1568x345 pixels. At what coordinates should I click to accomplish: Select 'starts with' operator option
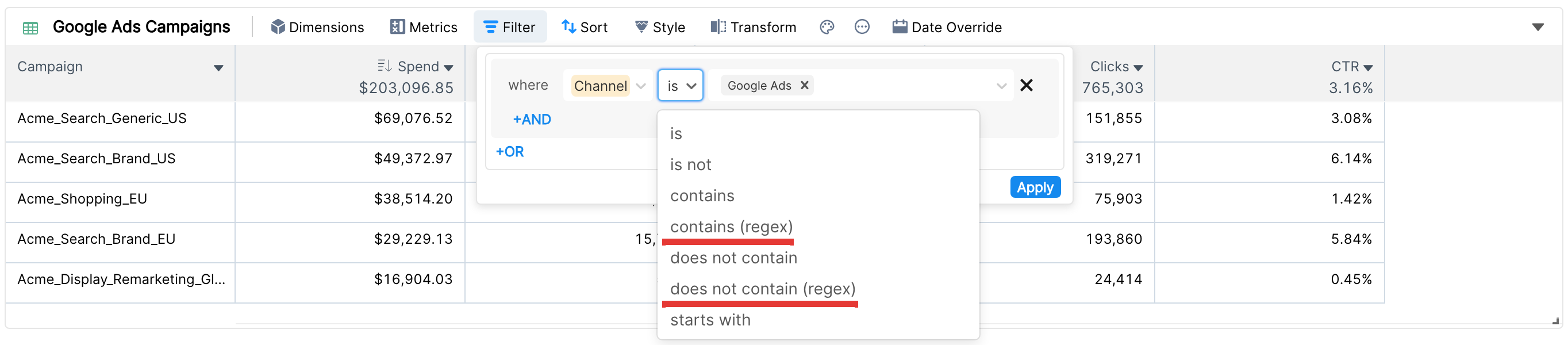(x=818, y=320)
